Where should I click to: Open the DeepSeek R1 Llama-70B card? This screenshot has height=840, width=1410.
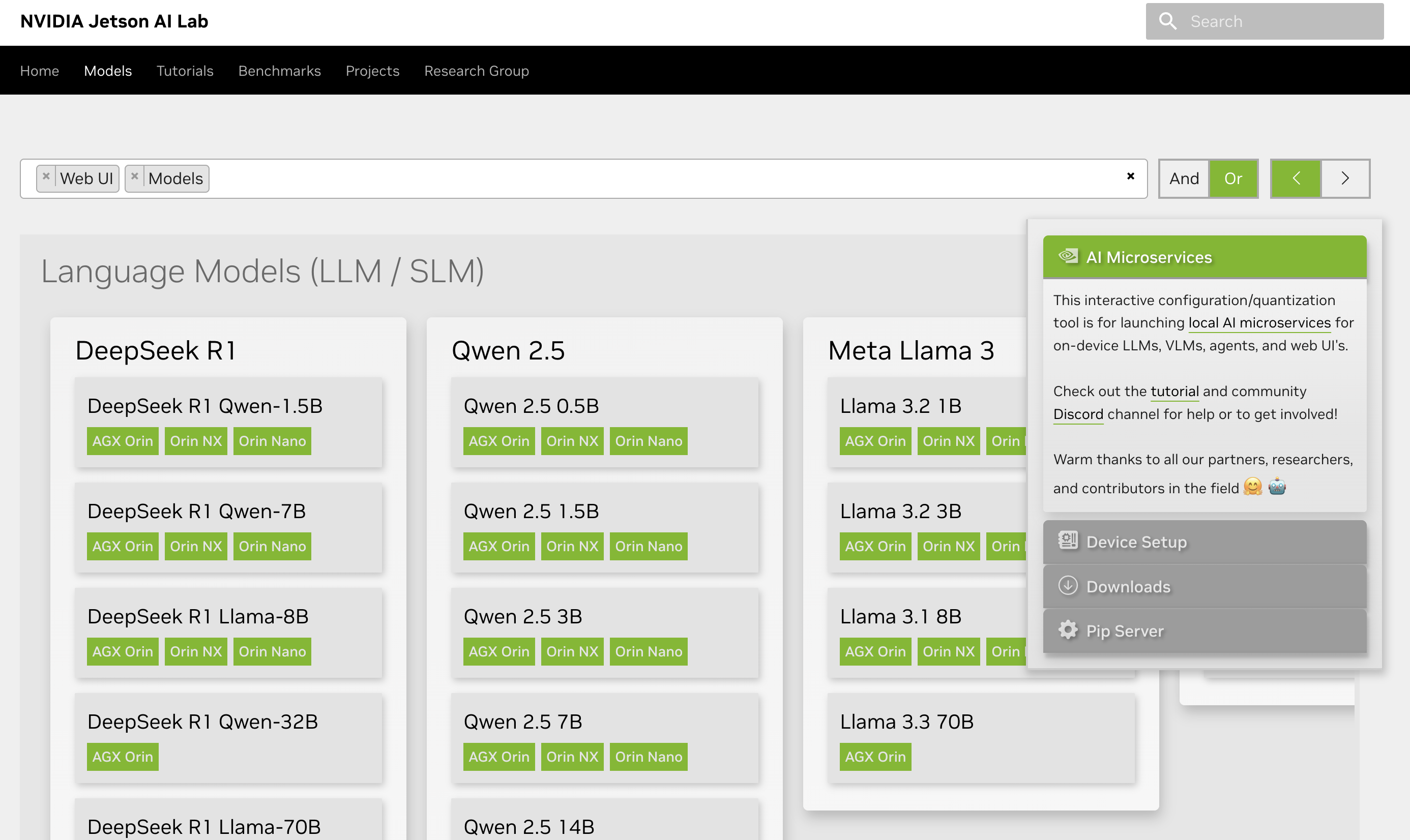pos(228,820)
